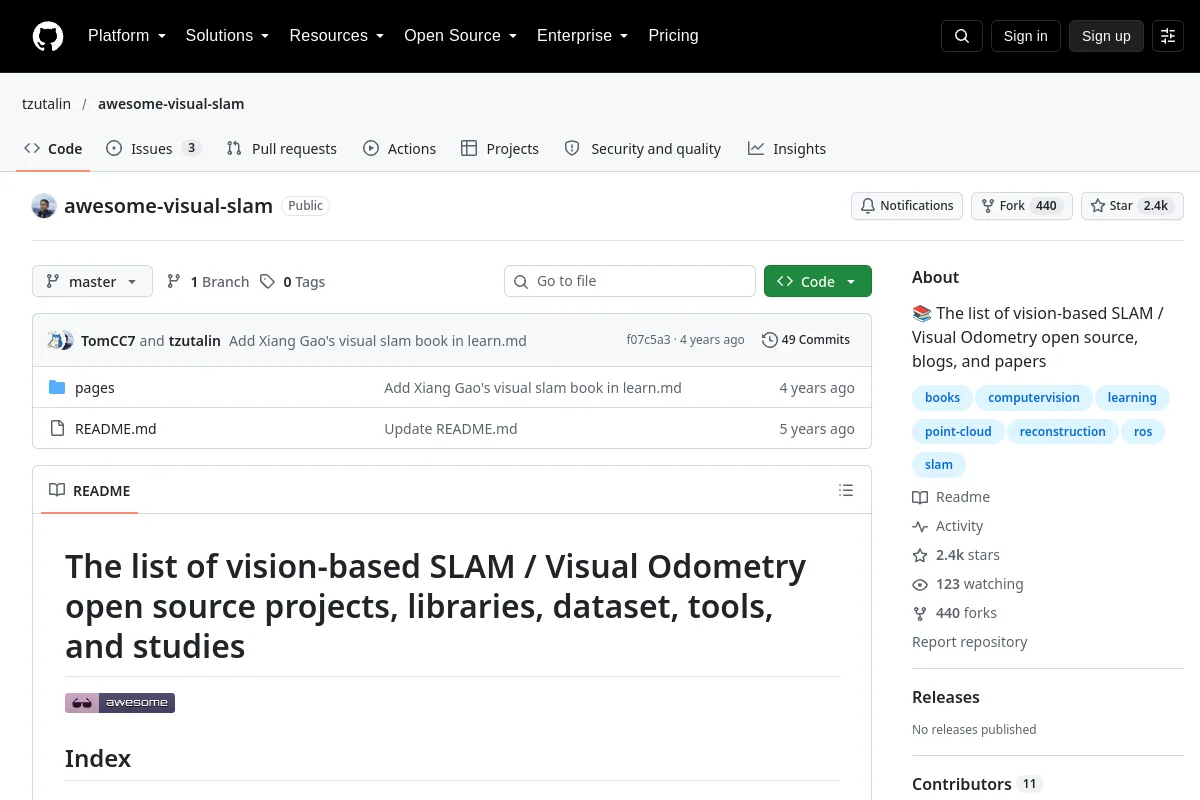Click the eye icon next to watching
Image resolution: width=1200 pixels, height=800 pixels.
(x=920, y=584)
